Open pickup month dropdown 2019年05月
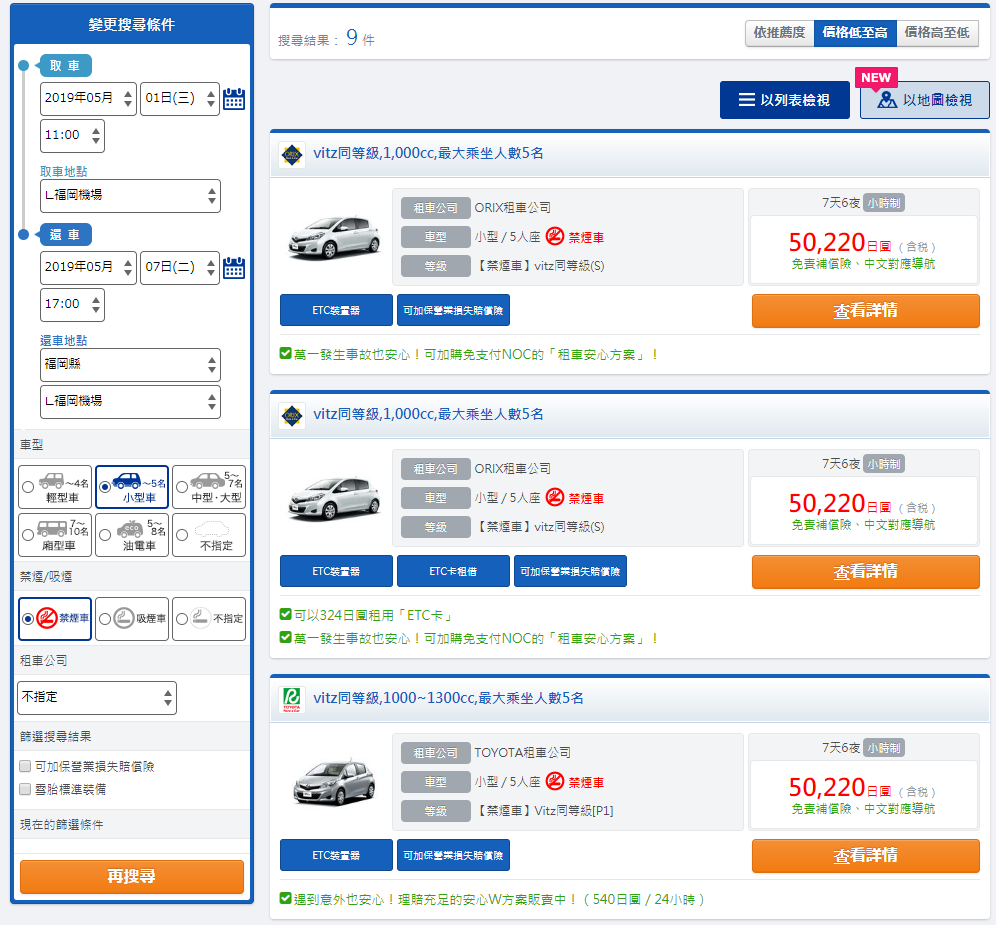 (88, 98)
